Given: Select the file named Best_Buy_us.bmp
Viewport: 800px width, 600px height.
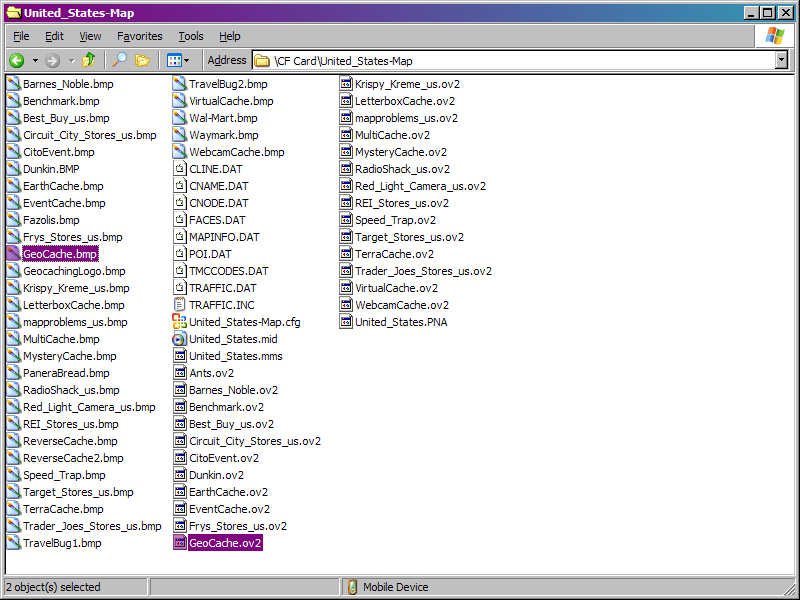Looking at the screenshot, I should tap(66, 118).
